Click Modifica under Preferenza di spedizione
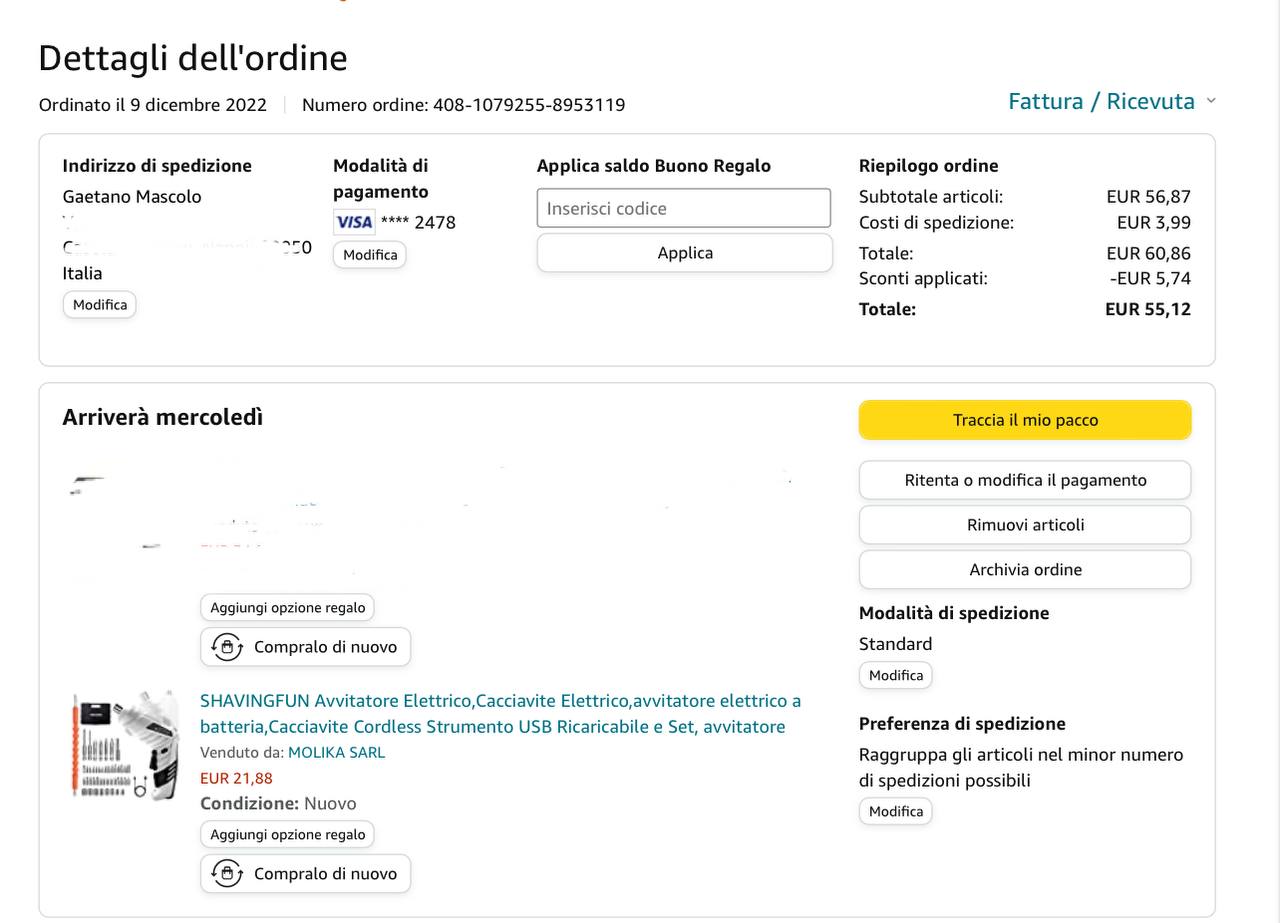The height and width of the screenshot is (923, 1280). pyautogui.click(x=896, y=811)
